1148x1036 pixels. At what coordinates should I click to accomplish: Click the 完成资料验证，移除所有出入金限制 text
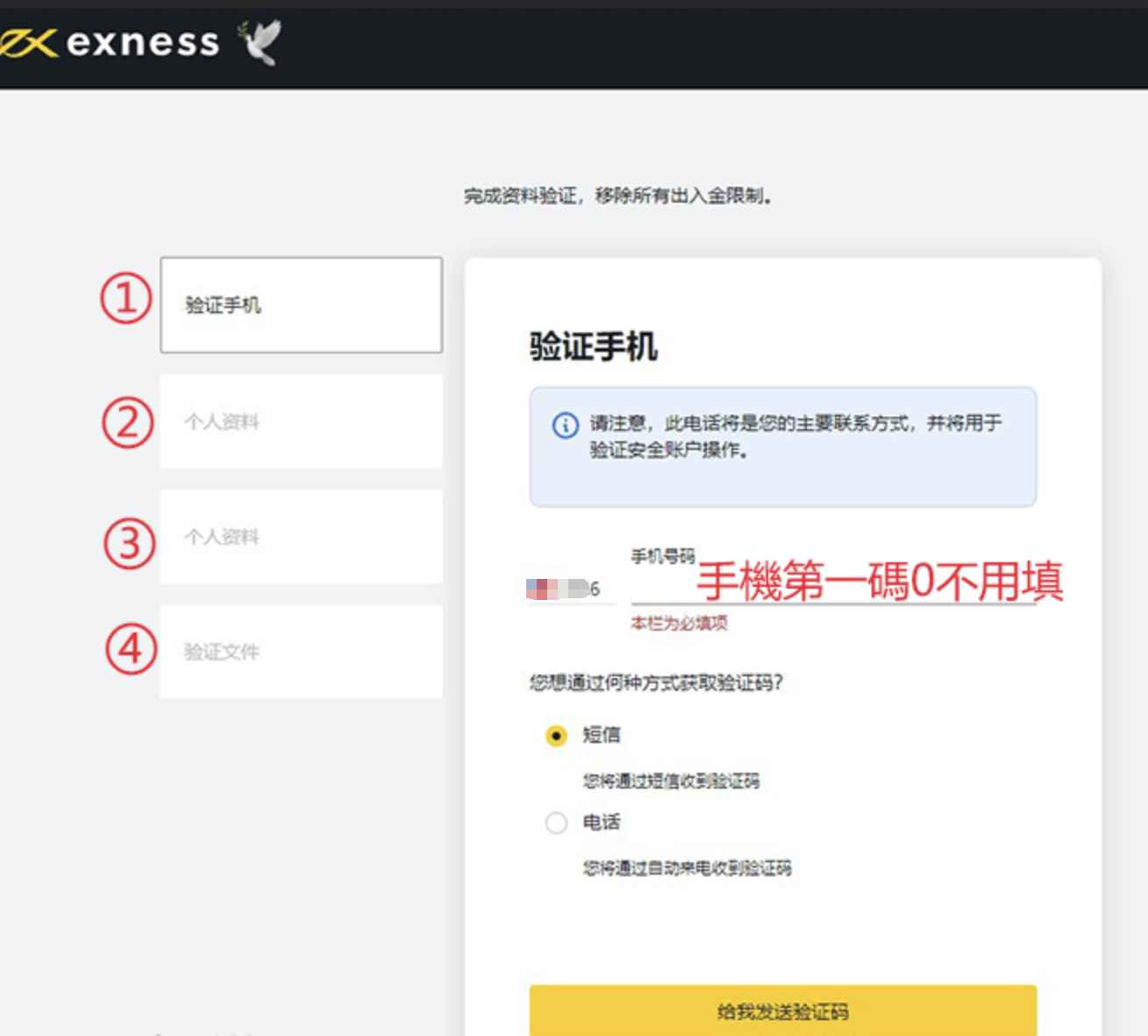coord(618,196)
